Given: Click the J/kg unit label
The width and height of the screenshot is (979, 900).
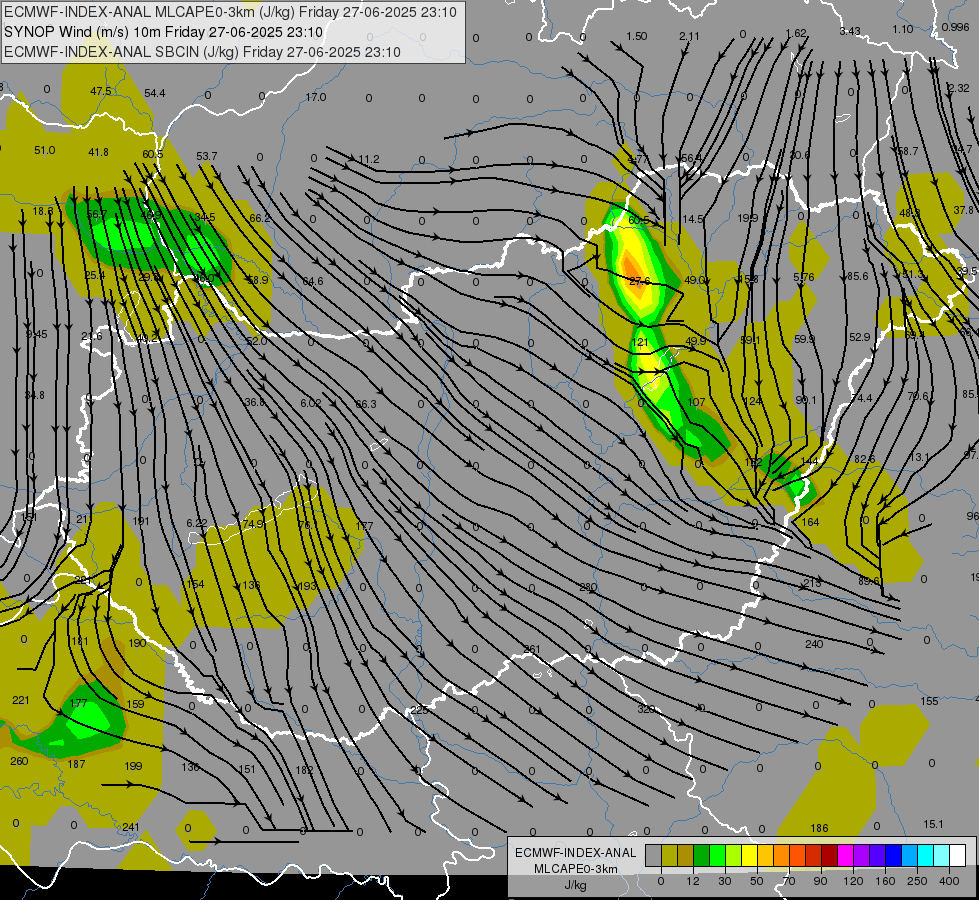Looking at the screenshot, I should pyautogui.click(x=576, y=885).
